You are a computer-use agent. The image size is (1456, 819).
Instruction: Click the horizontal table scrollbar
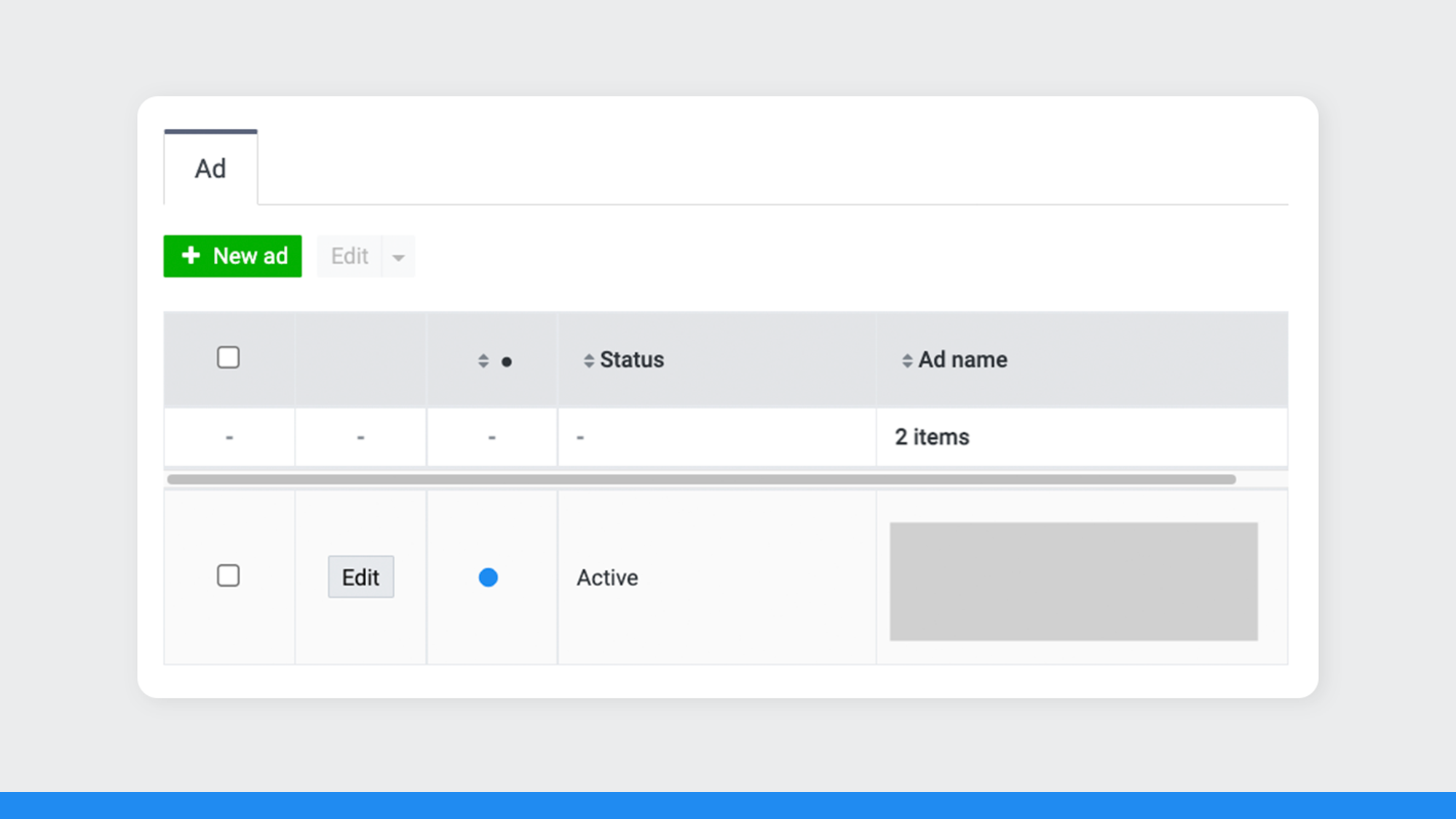[x=700, y=479]
